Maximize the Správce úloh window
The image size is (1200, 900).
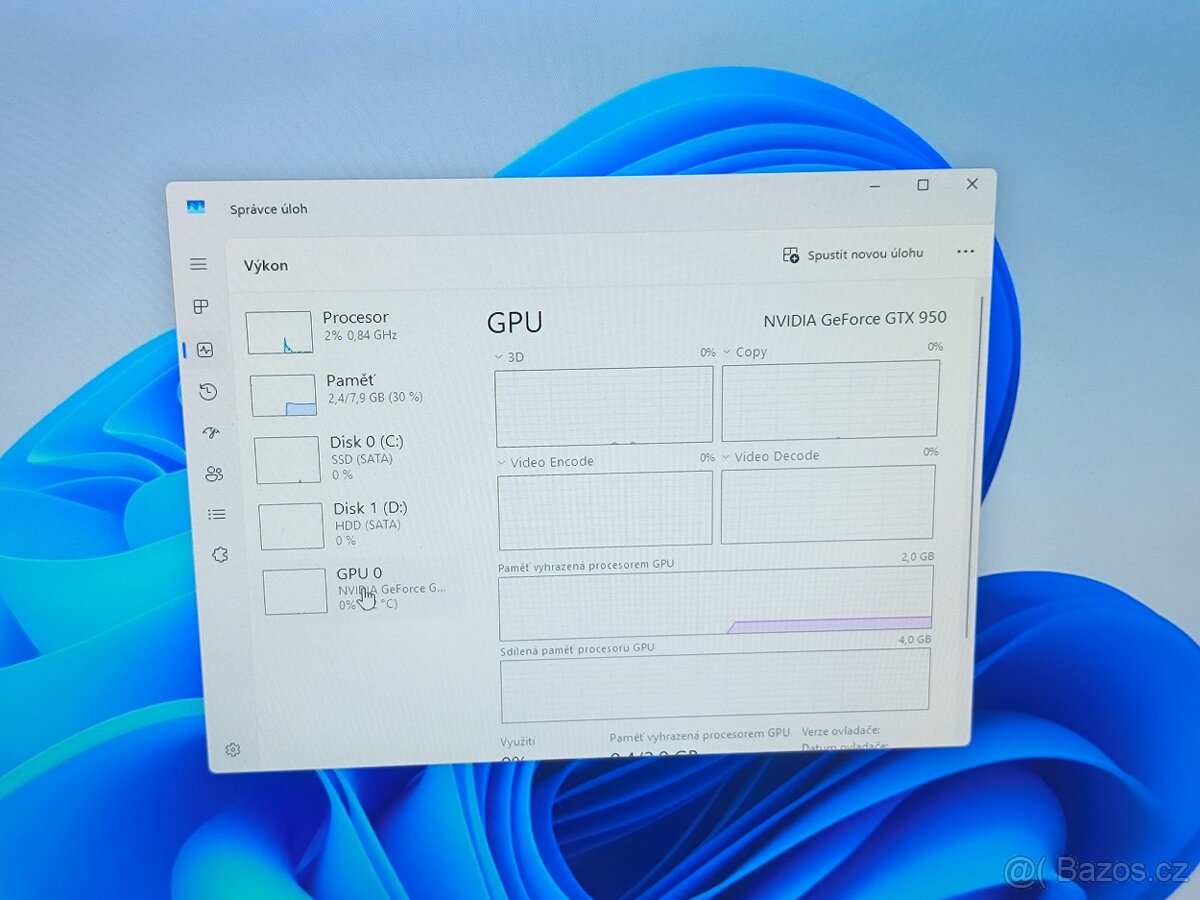click(x=923, y=185)
